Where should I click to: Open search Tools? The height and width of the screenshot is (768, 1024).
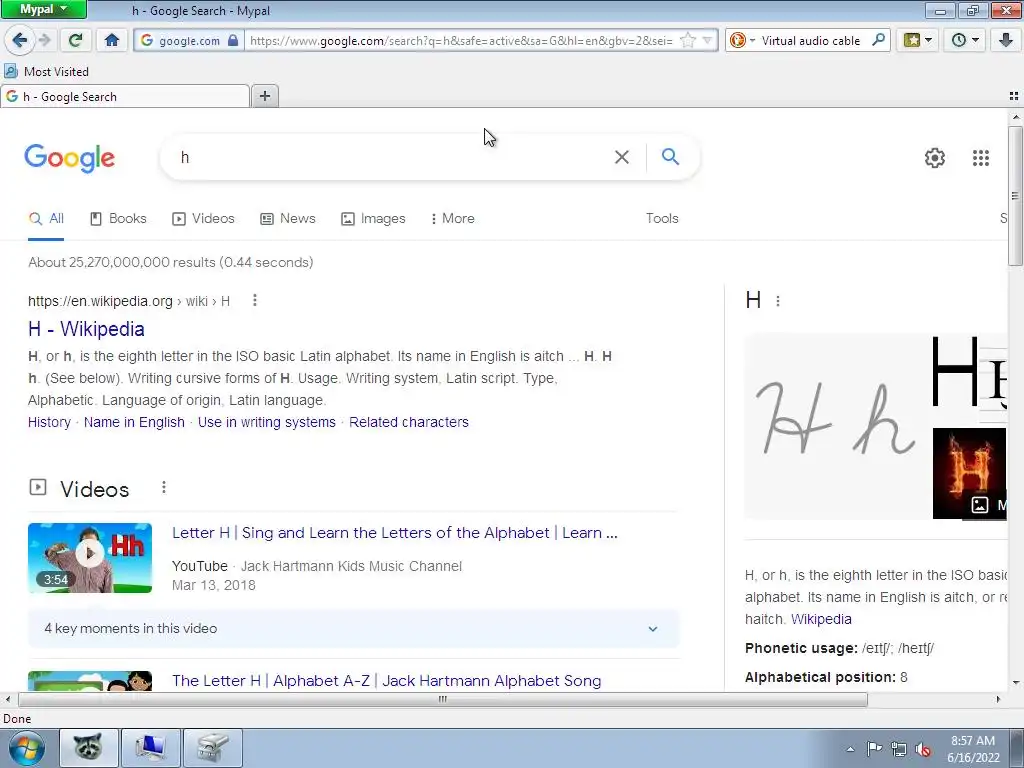(x=662, y=219)
